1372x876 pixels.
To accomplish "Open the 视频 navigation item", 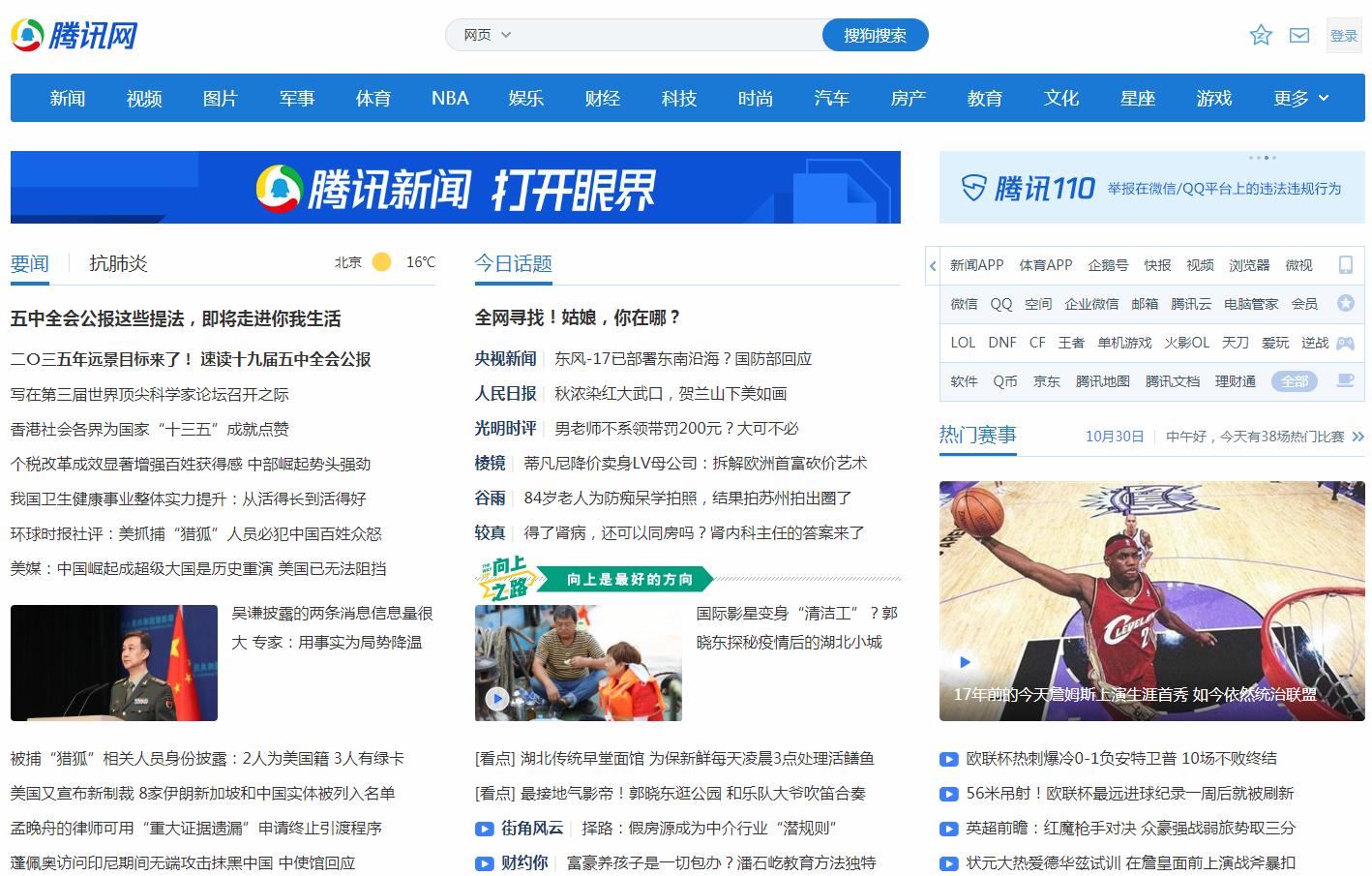I will point(144,98).
